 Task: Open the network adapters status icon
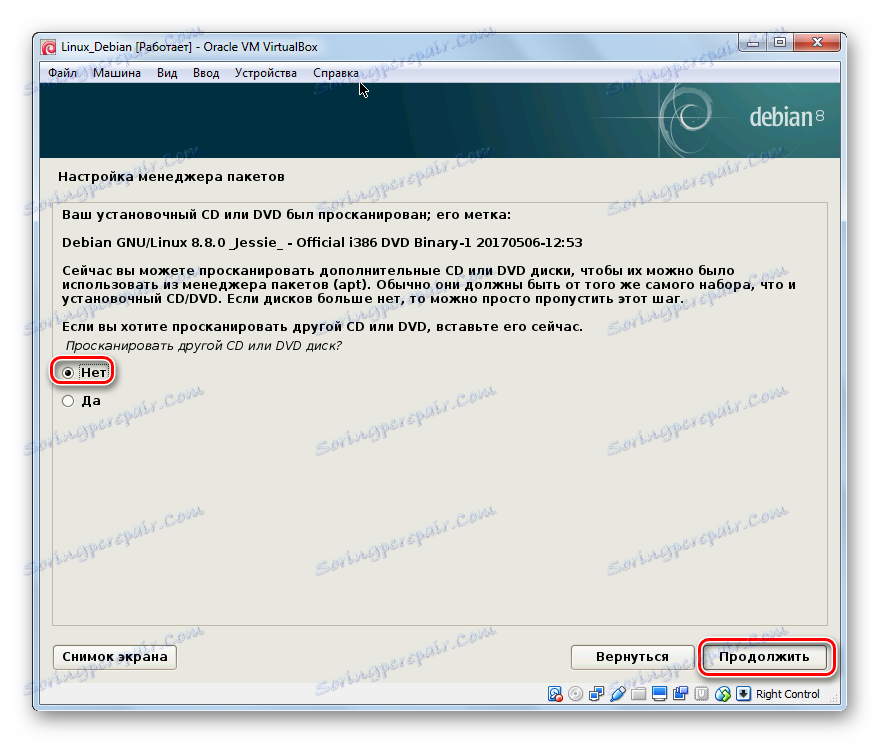click(x=597, y=694)
